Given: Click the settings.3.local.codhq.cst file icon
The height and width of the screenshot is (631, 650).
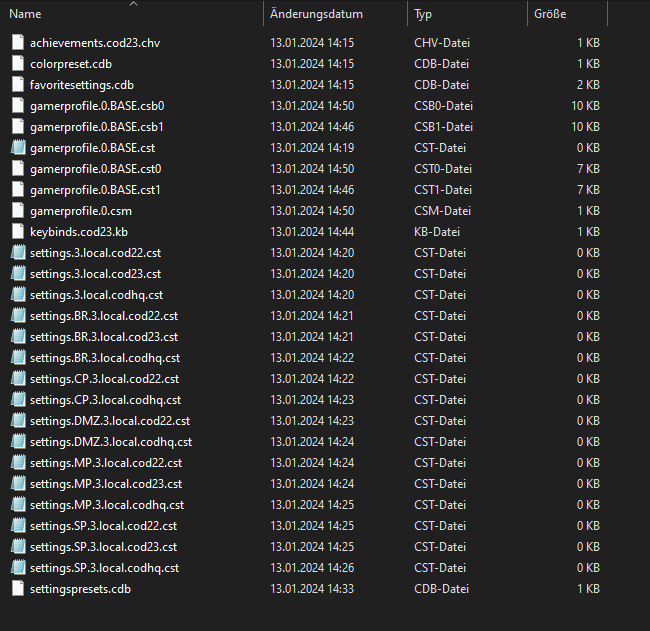Looking at the screenshot, I should [x=18, y=295].
